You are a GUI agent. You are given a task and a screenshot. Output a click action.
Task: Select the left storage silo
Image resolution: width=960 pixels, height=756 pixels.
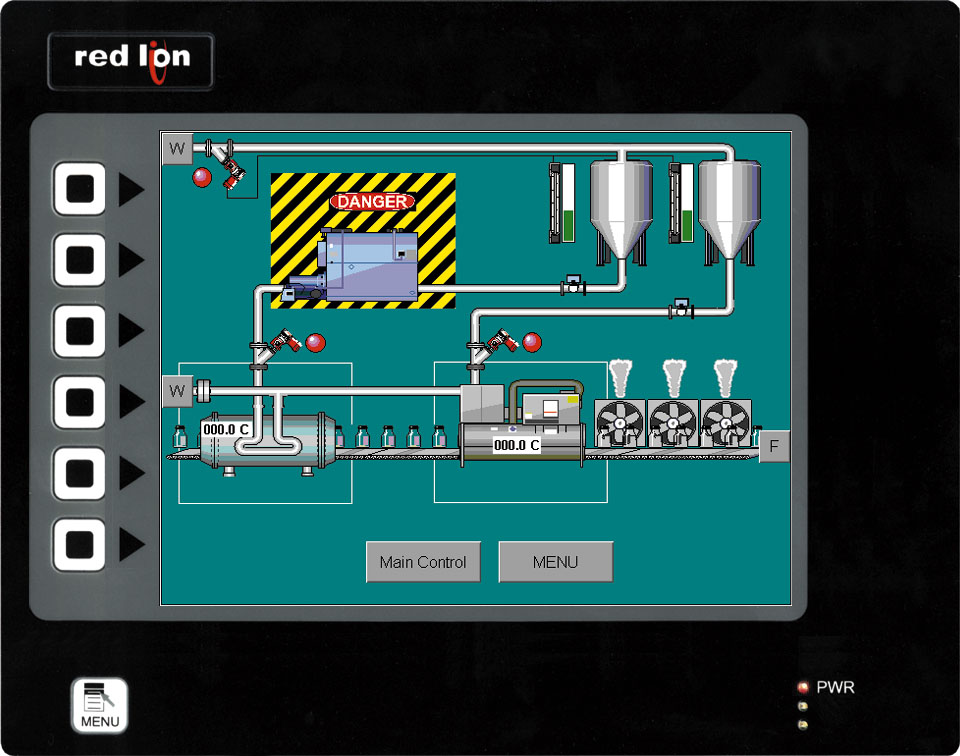click(x=621, y=211)
